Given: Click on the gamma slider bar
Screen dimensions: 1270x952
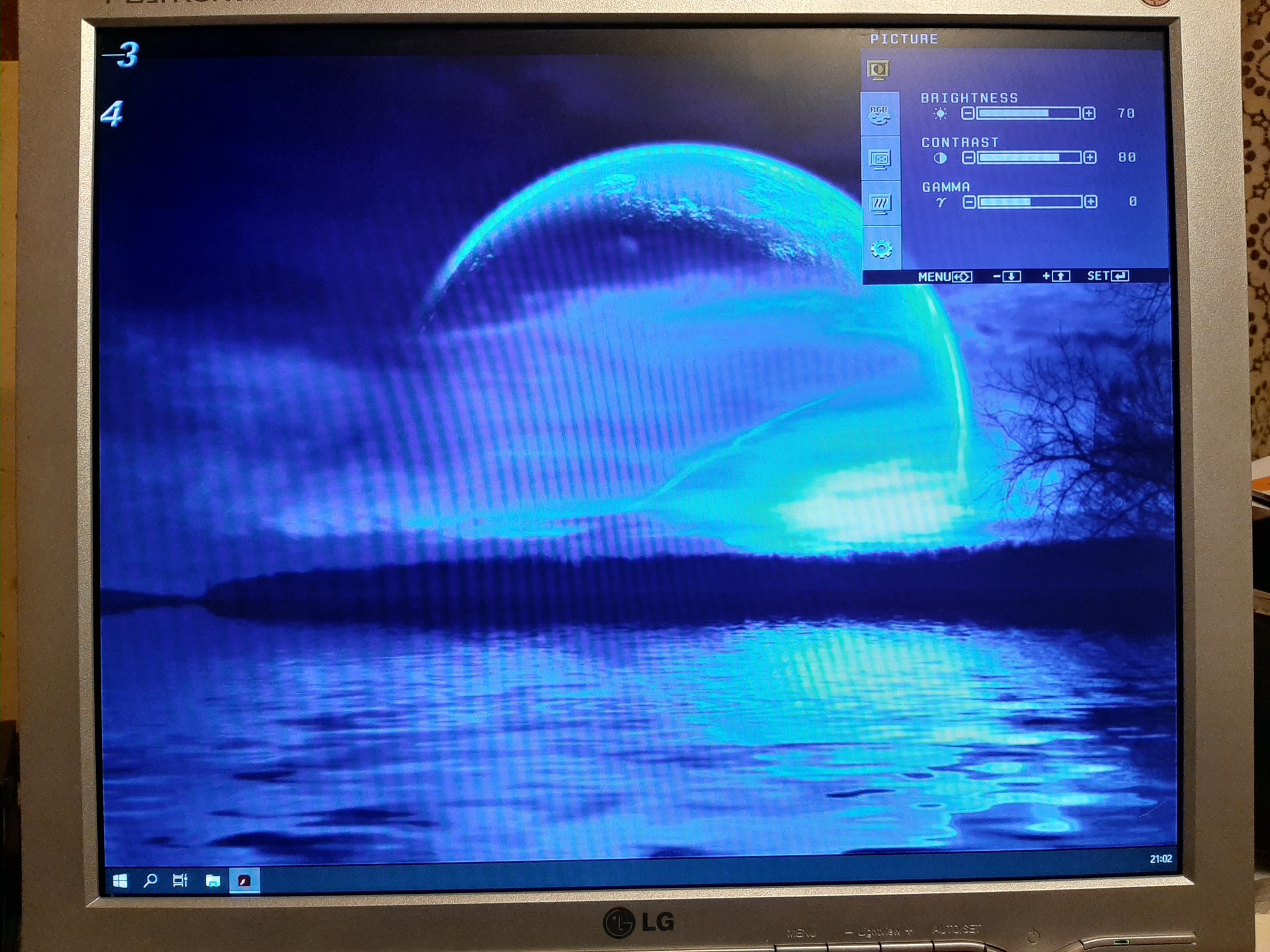Looking at the screenshot, I should pyautogui.click(x=1030, y=202).
